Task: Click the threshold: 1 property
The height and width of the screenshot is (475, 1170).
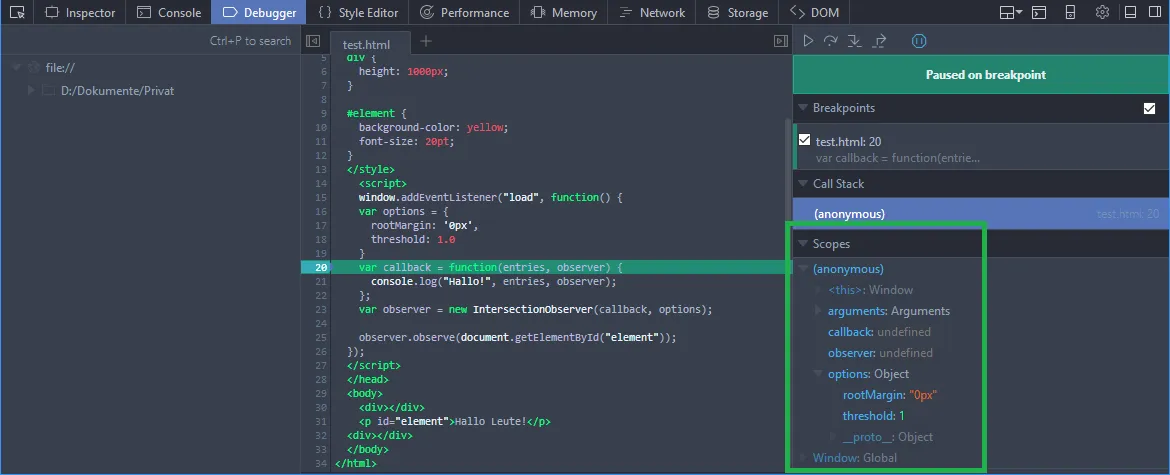Action: click(873, 416)
